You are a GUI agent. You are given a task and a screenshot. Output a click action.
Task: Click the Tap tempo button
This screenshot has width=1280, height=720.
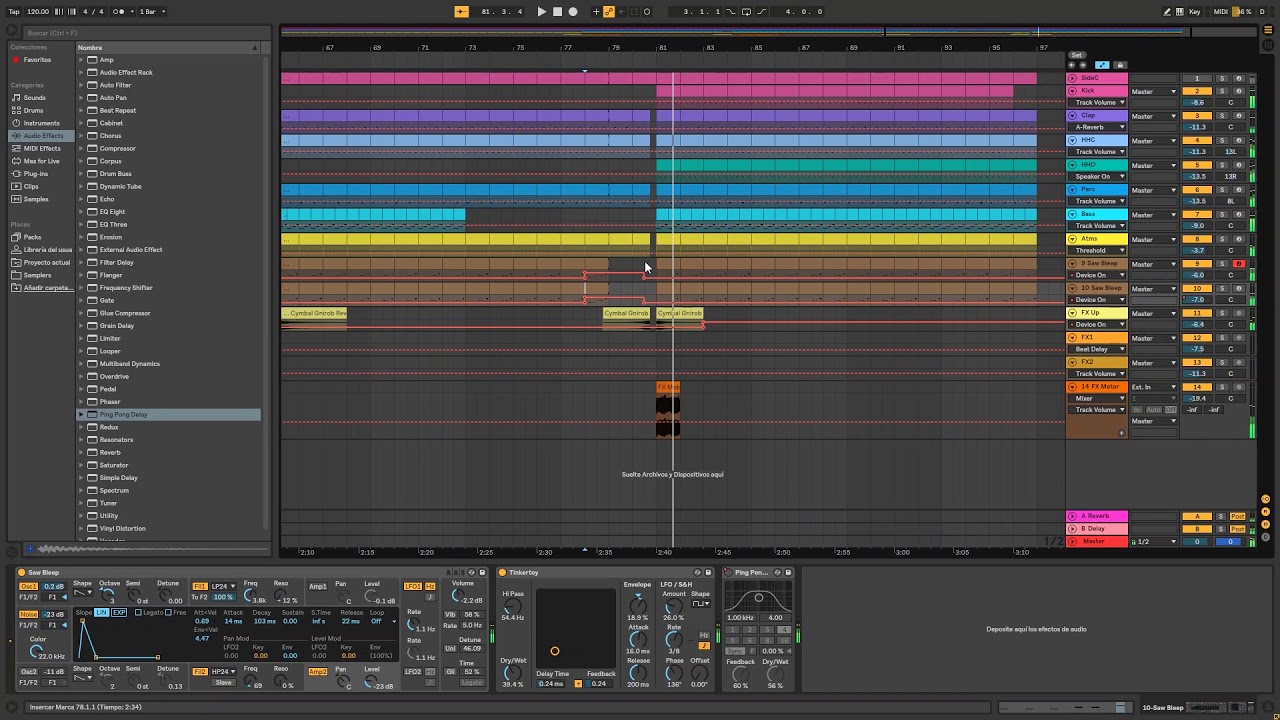[x=13, y=11]
